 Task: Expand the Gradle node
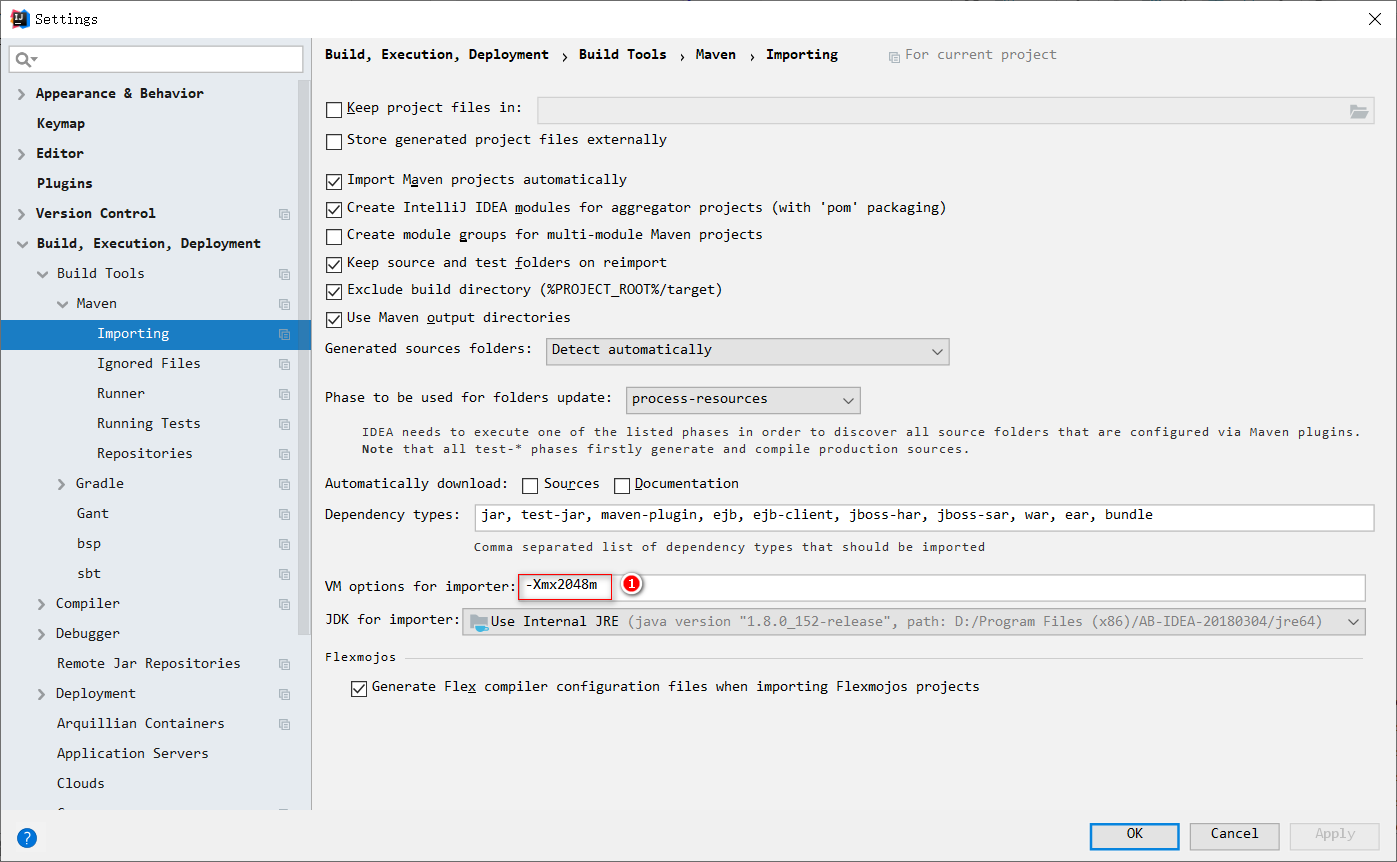(61, 484)
